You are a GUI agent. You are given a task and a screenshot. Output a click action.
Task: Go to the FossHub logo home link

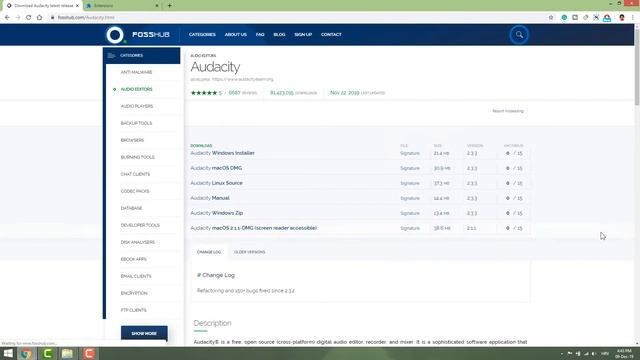[x=138, y=35]
